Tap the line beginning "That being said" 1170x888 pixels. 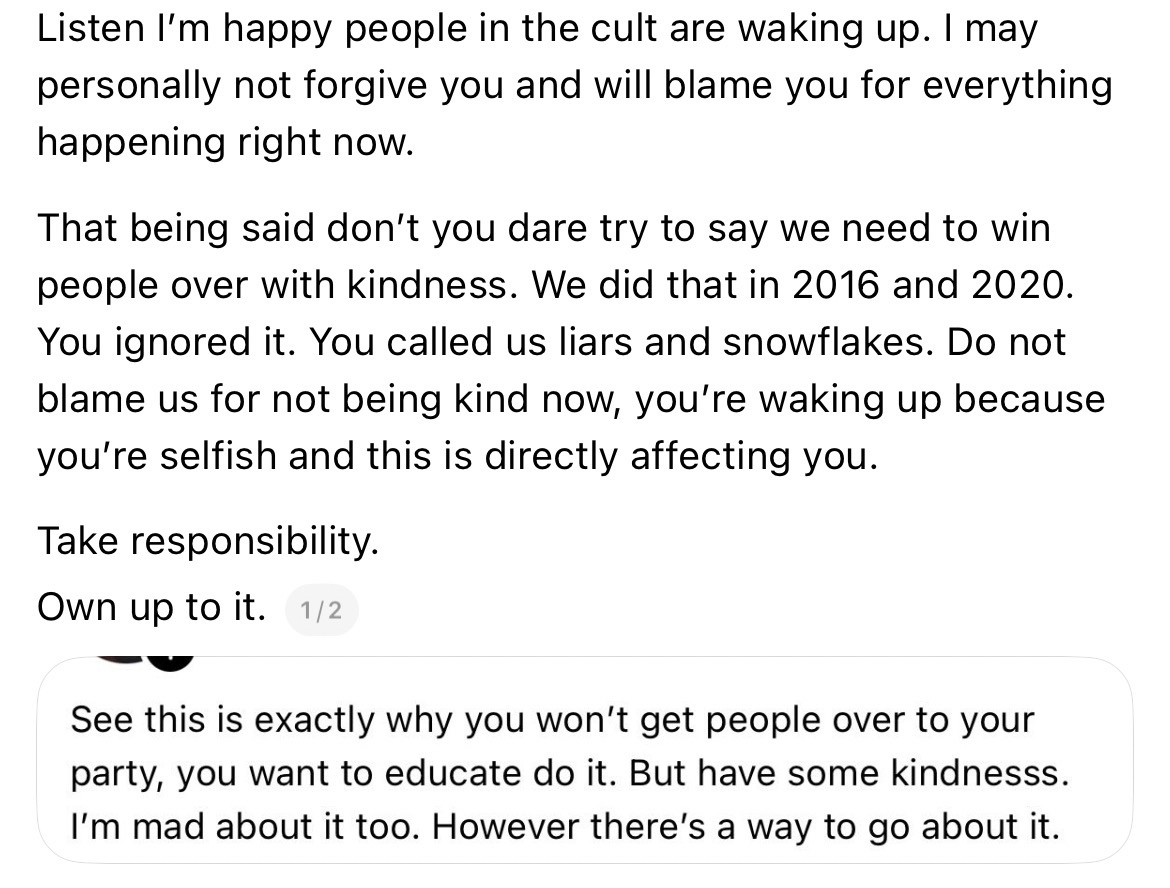click(544, 229)
